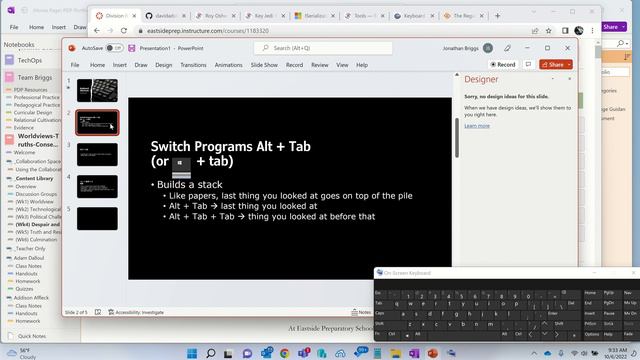Click the Windows key picture on the slide
640x360 pixels.
[181, 168]
